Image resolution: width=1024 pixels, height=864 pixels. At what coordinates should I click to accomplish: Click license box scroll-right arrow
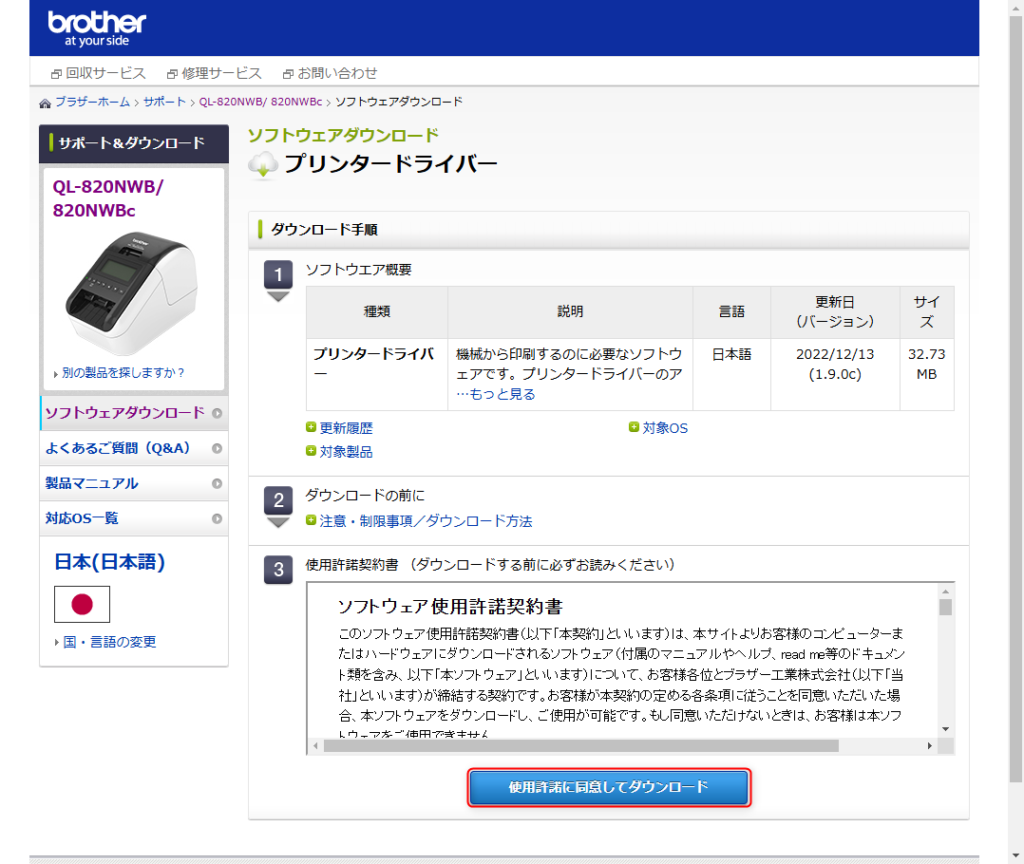coord(929,746)
